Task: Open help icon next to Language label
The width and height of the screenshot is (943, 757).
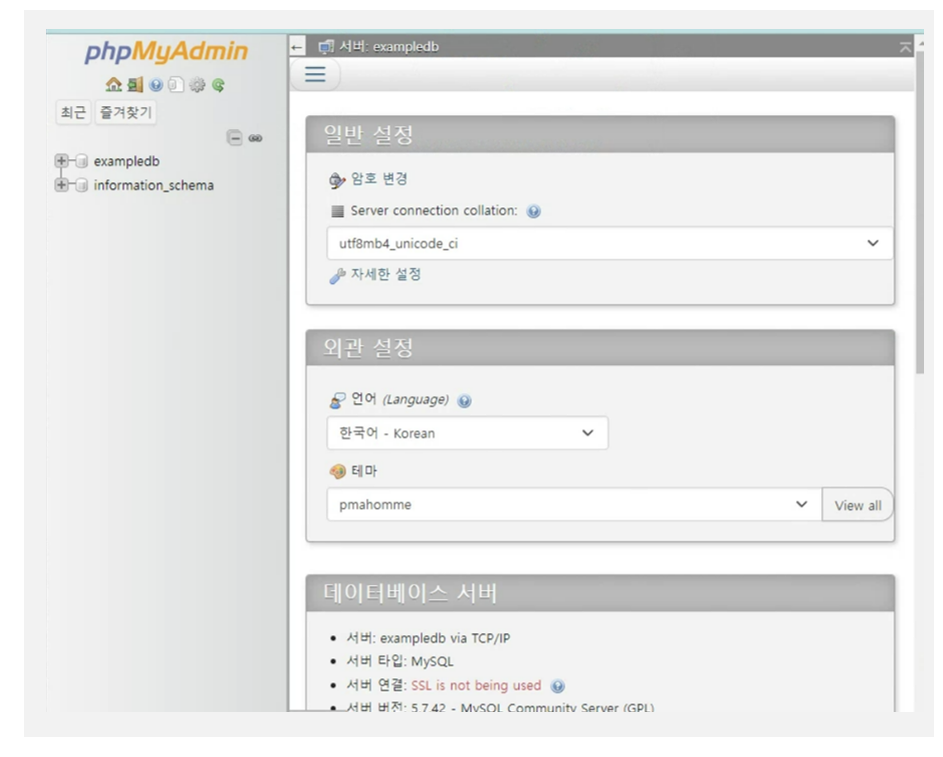Action: pyautogui.click(x=464, y=401)
